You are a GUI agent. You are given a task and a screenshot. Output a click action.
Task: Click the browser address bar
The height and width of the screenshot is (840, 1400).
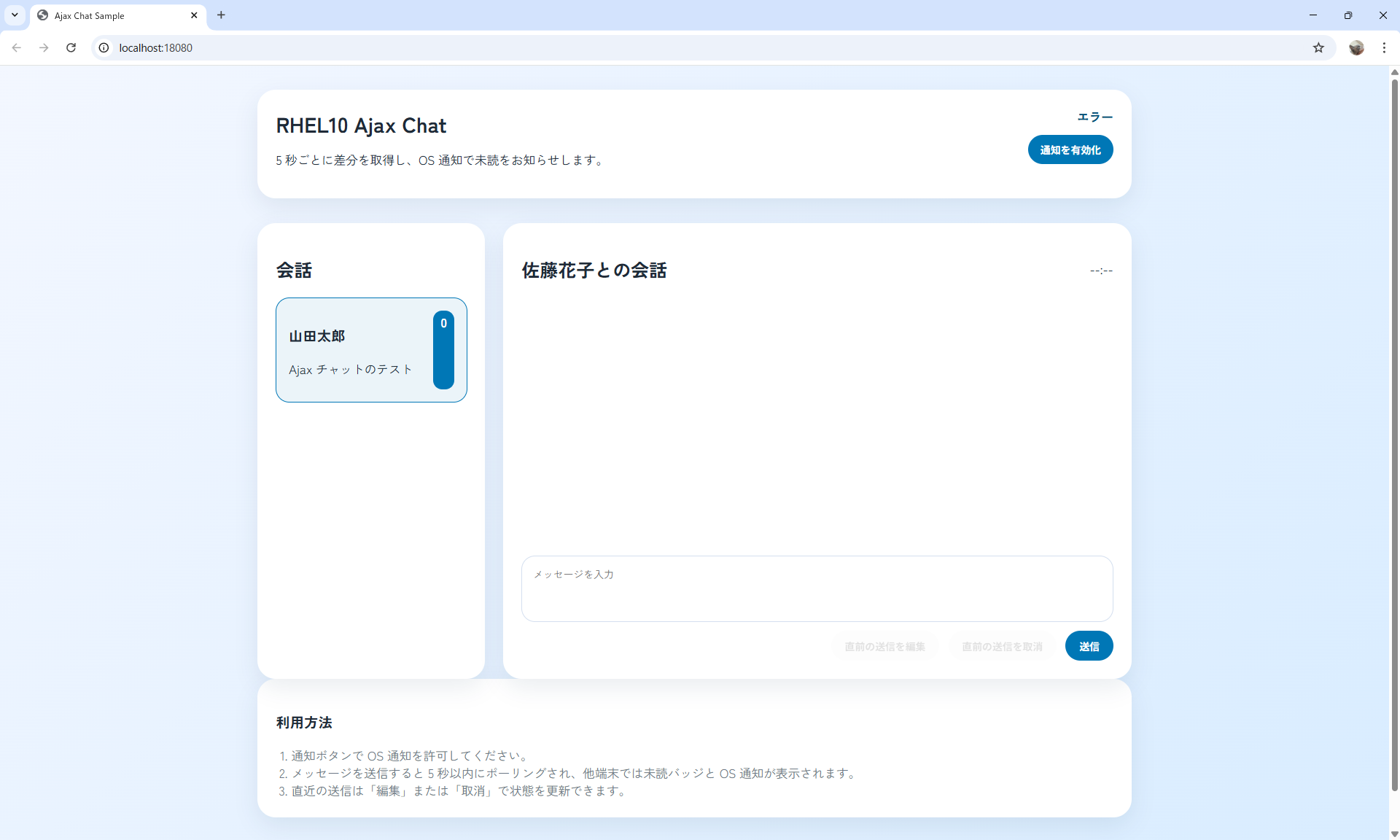(437, 47)
